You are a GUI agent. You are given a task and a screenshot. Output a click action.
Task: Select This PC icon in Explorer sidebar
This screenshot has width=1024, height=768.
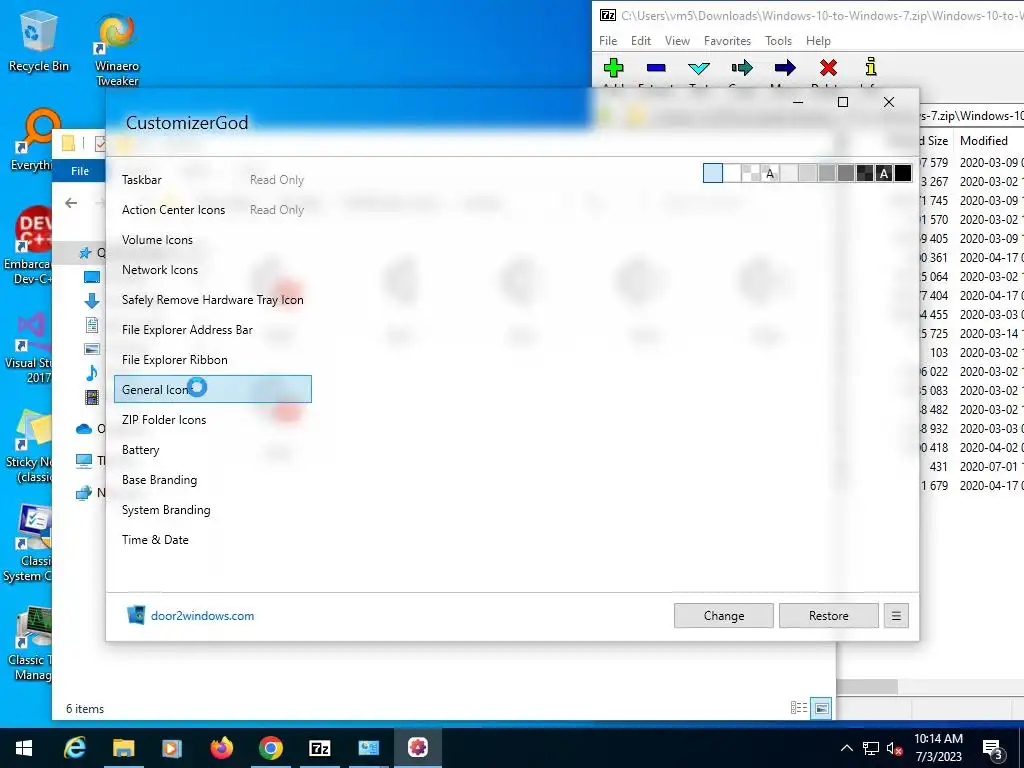[84, 461]
